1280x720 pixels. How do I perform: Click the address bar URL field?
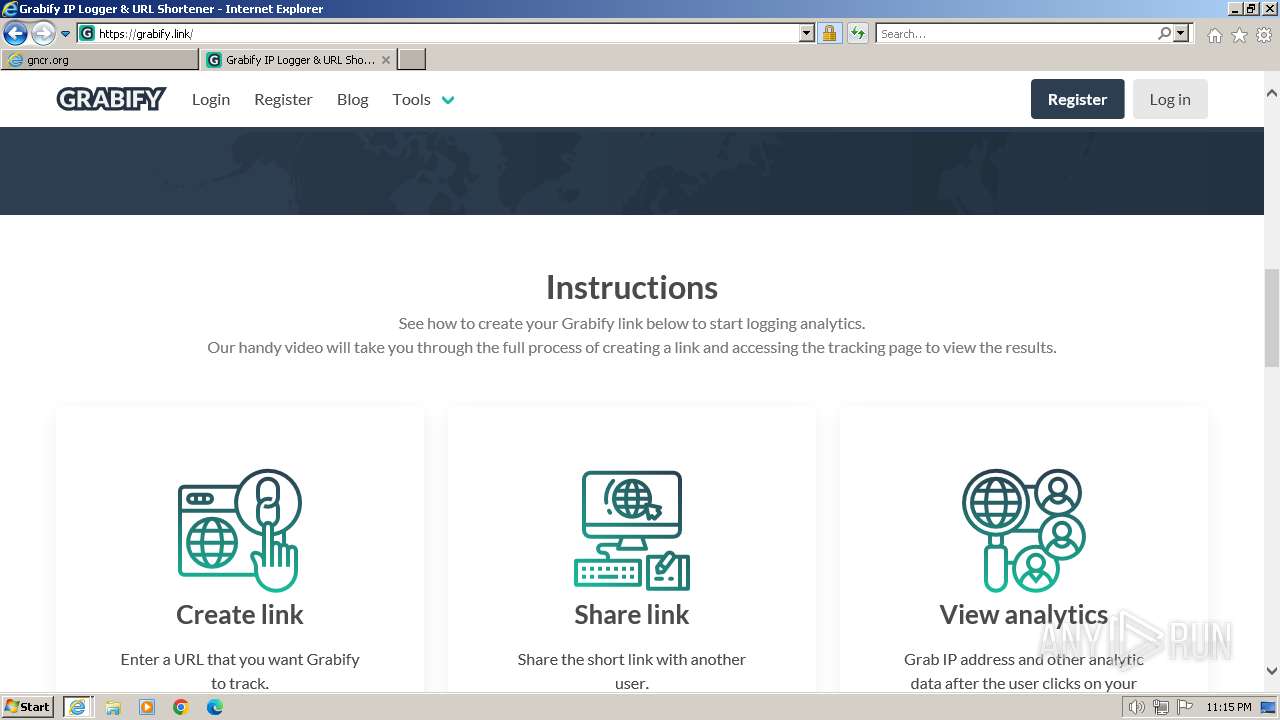447,34
